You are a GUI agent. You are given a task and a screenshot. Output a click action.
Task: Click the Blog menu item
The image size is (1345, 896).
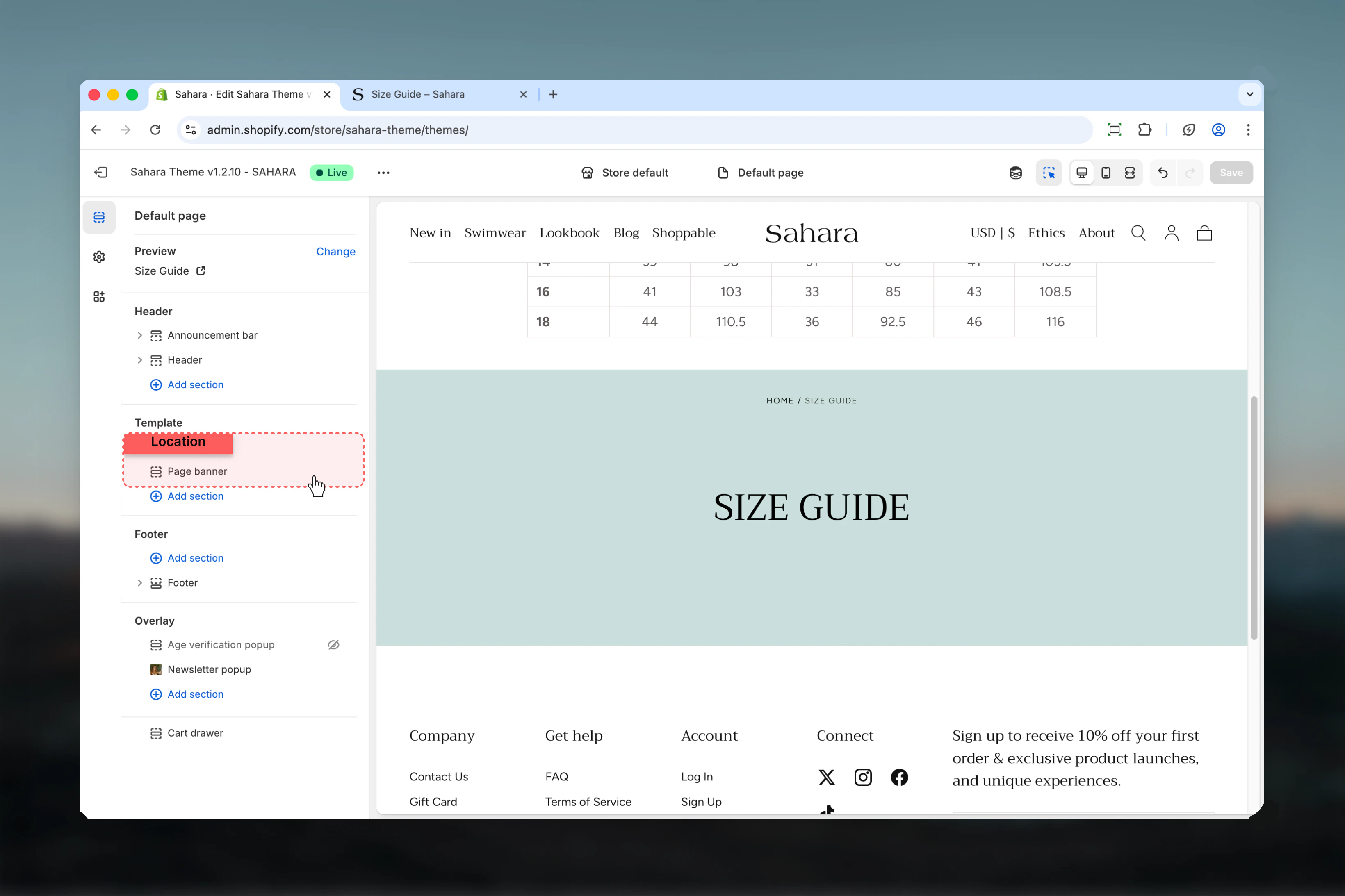pyautogui.click(x=626, y=233)
